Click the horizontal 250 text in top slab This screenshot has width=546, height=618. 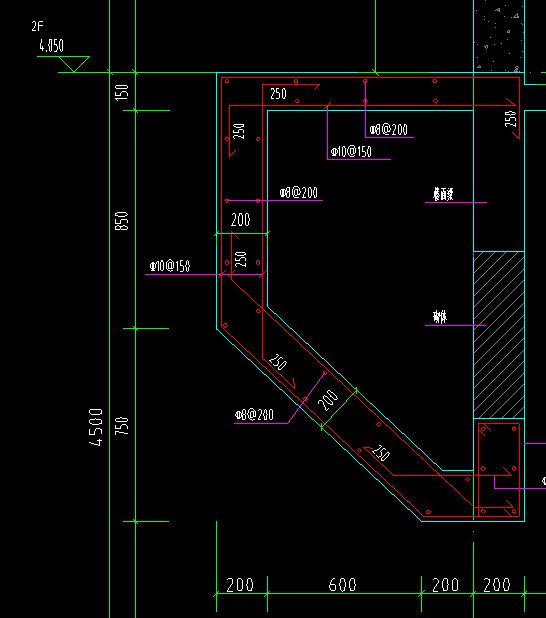pyautogui.click(x=278, y=94)
